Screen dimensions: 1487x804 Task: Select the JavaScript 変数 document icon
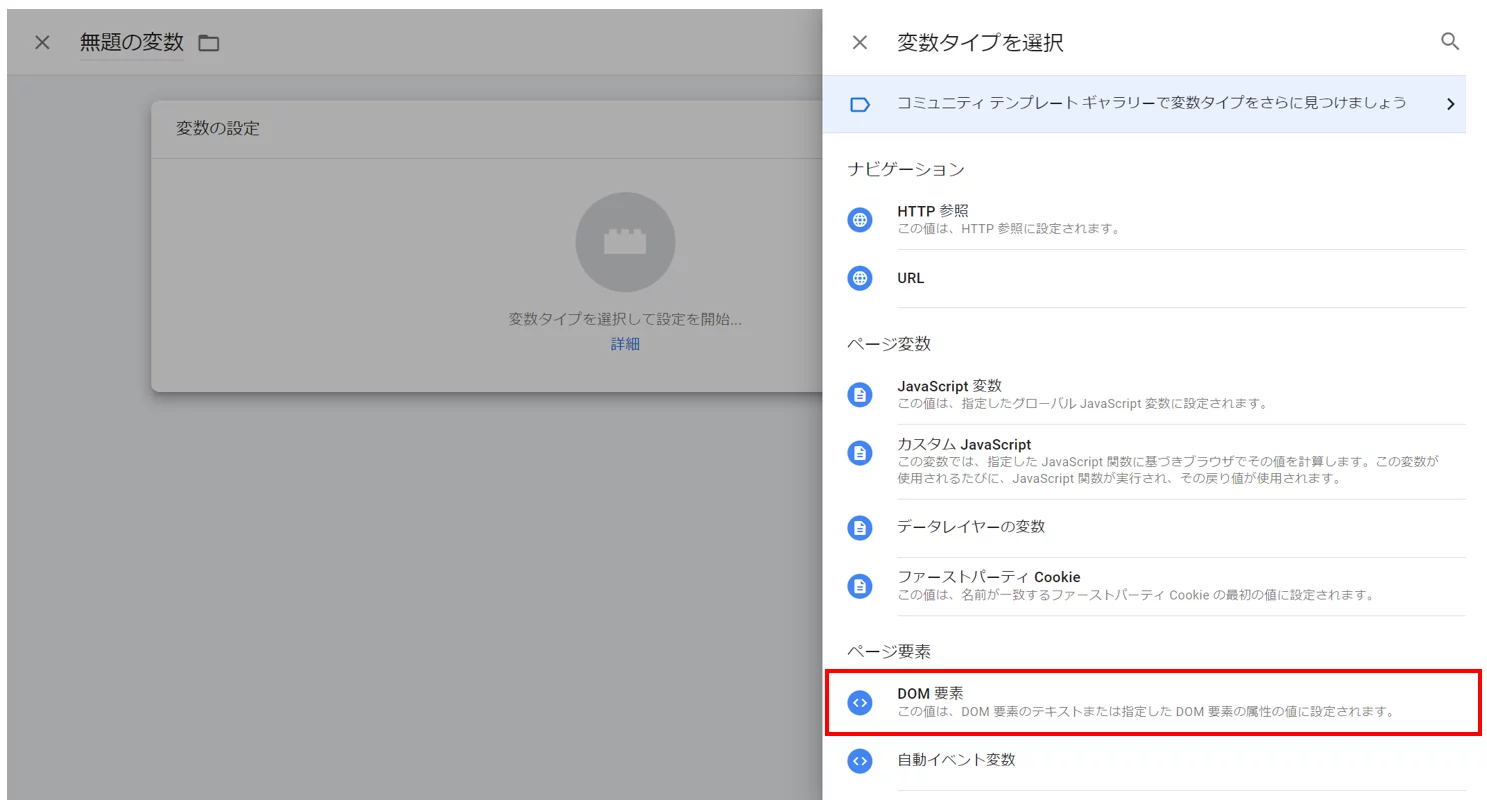860,394
